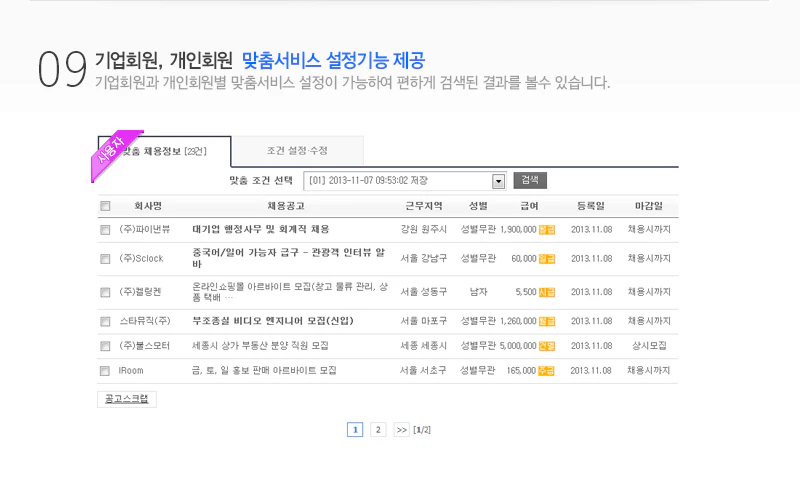Mark the IRoom row checkbox
Viewport: 800px width, 502px height.
pyautogui.click(x=105, y=371)
